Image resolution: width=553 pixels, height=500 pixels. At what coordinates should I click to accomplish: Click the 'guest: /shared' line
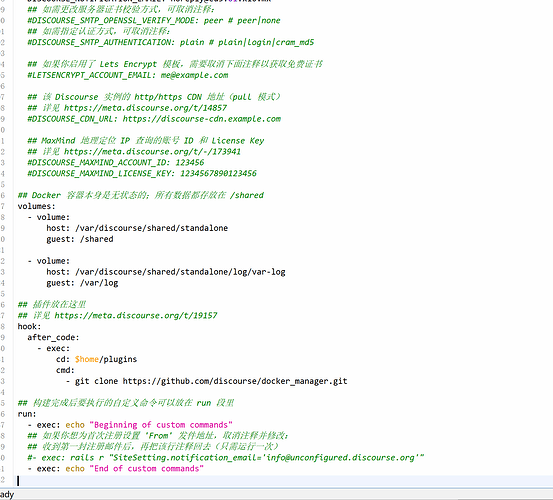(80, 239)
